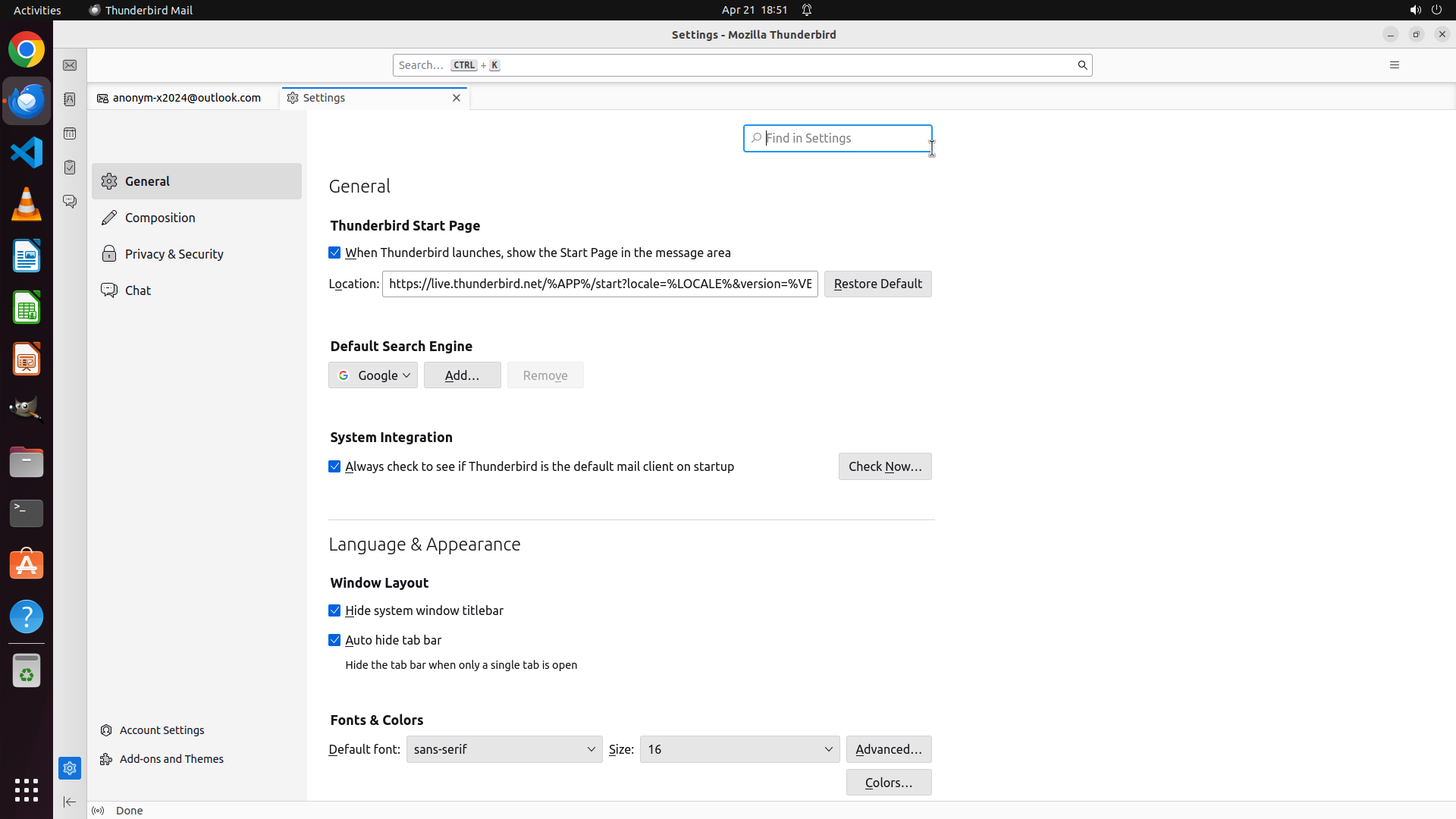Open the Calendar space icon

70,133
